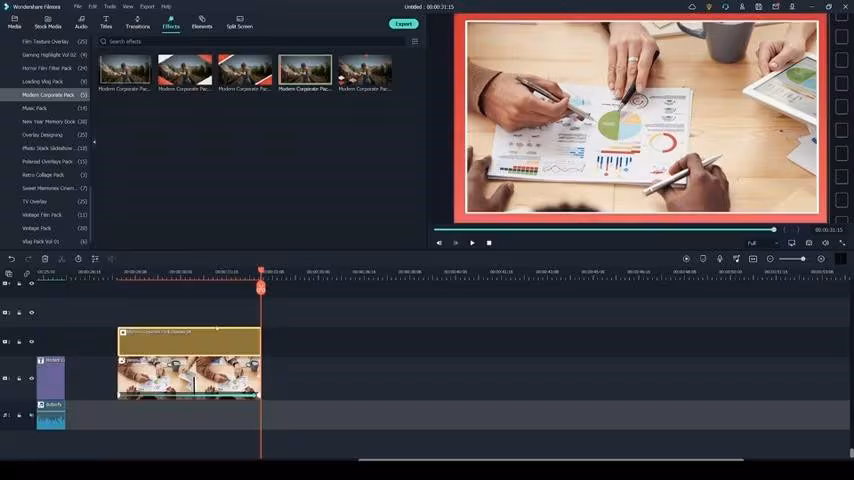Hide video track 1 with eye icon
Image resolution: width=854 pixels, height=480 pixels.
click(32, 378)
